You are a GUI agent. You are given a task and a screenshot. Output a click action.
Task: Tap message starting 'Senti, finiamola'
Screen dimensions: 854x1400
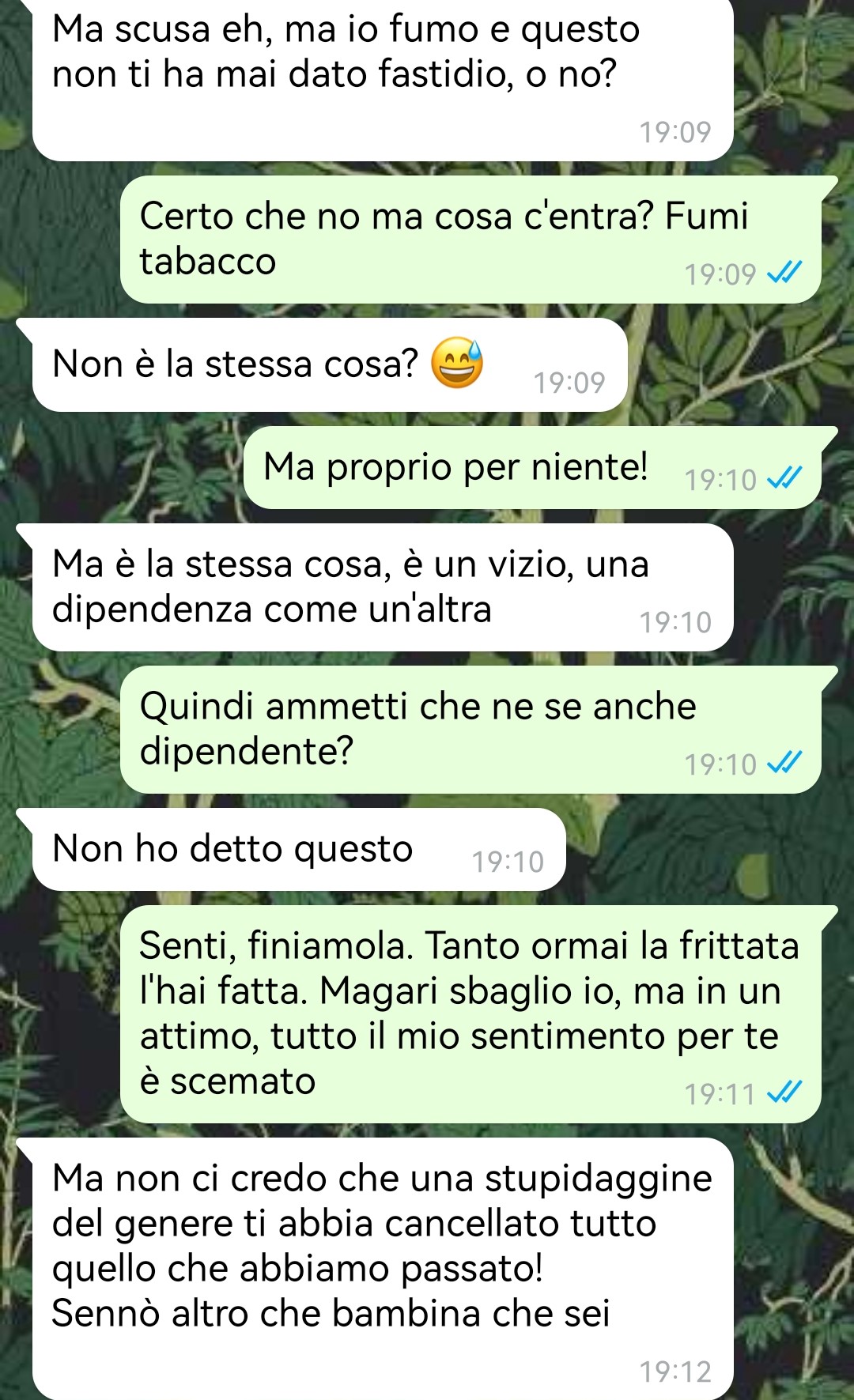point(470,1014)
